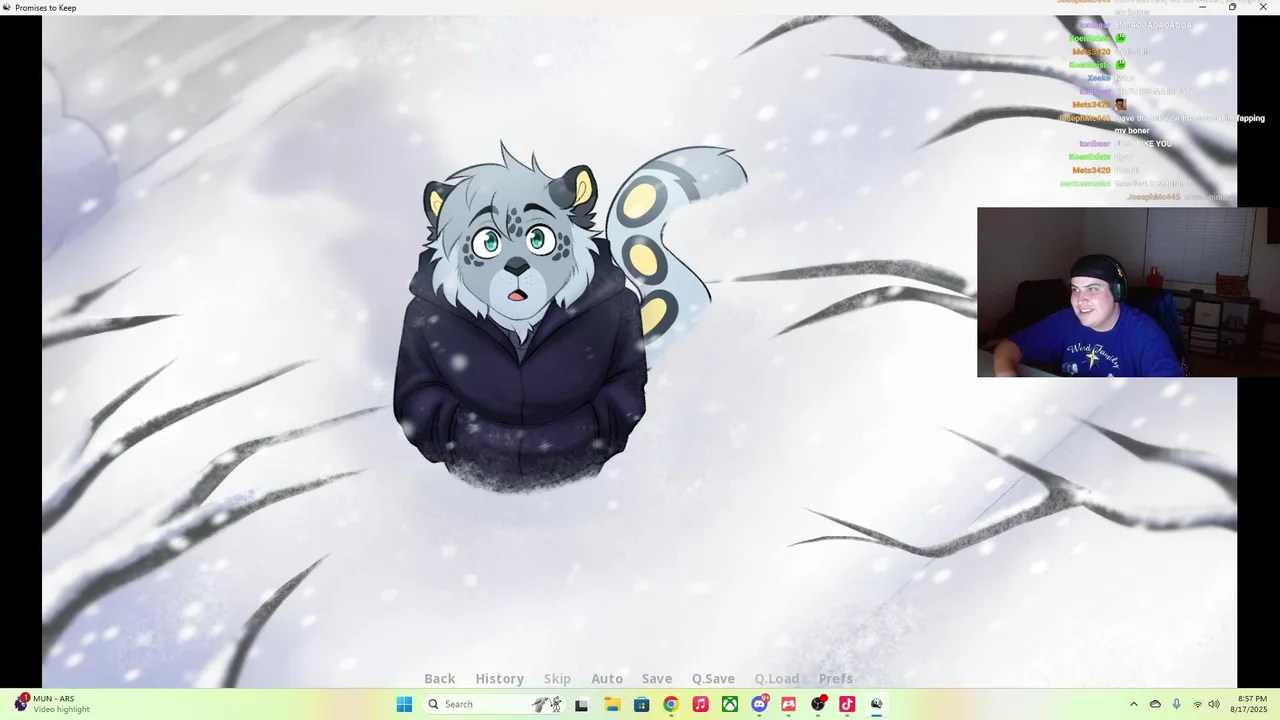Image resolution: width=1280 pixels, height=720 pixels.
Task: Quick load with Q.Load
Action: (777, 679)
